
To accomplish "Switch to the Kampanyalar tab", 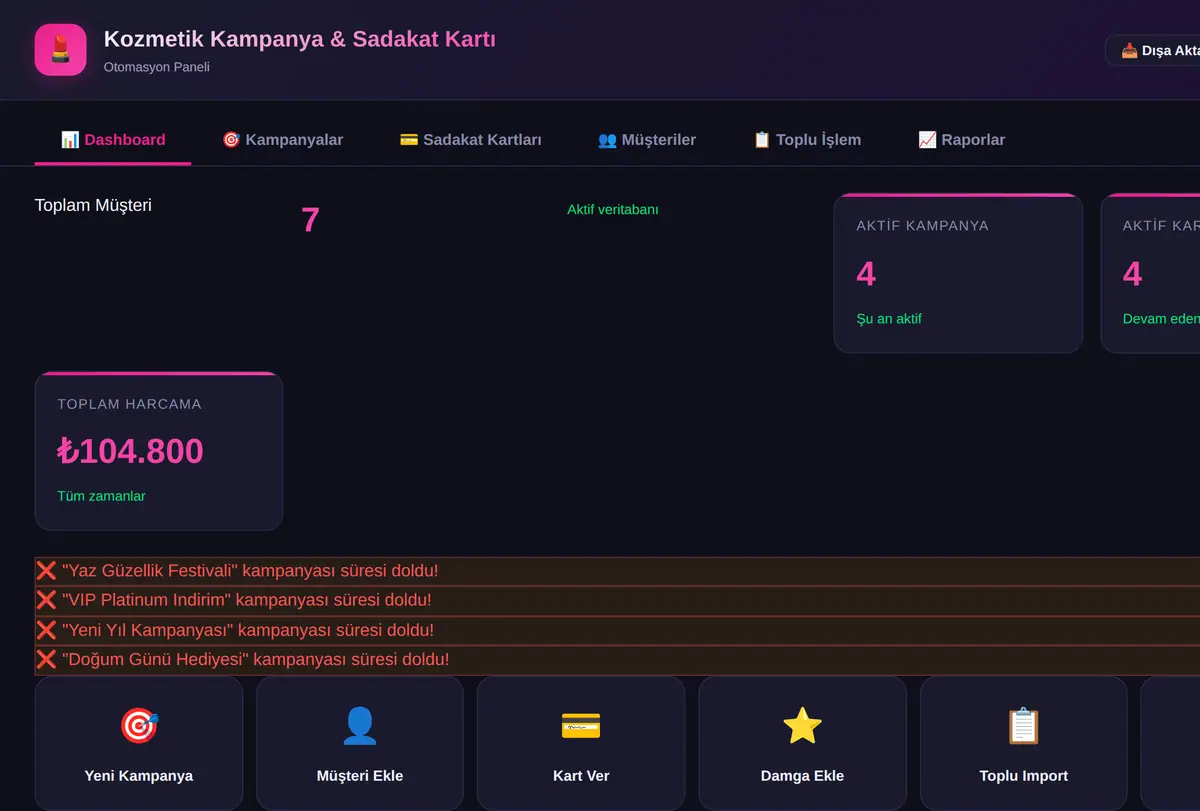I will coord(282,140).
